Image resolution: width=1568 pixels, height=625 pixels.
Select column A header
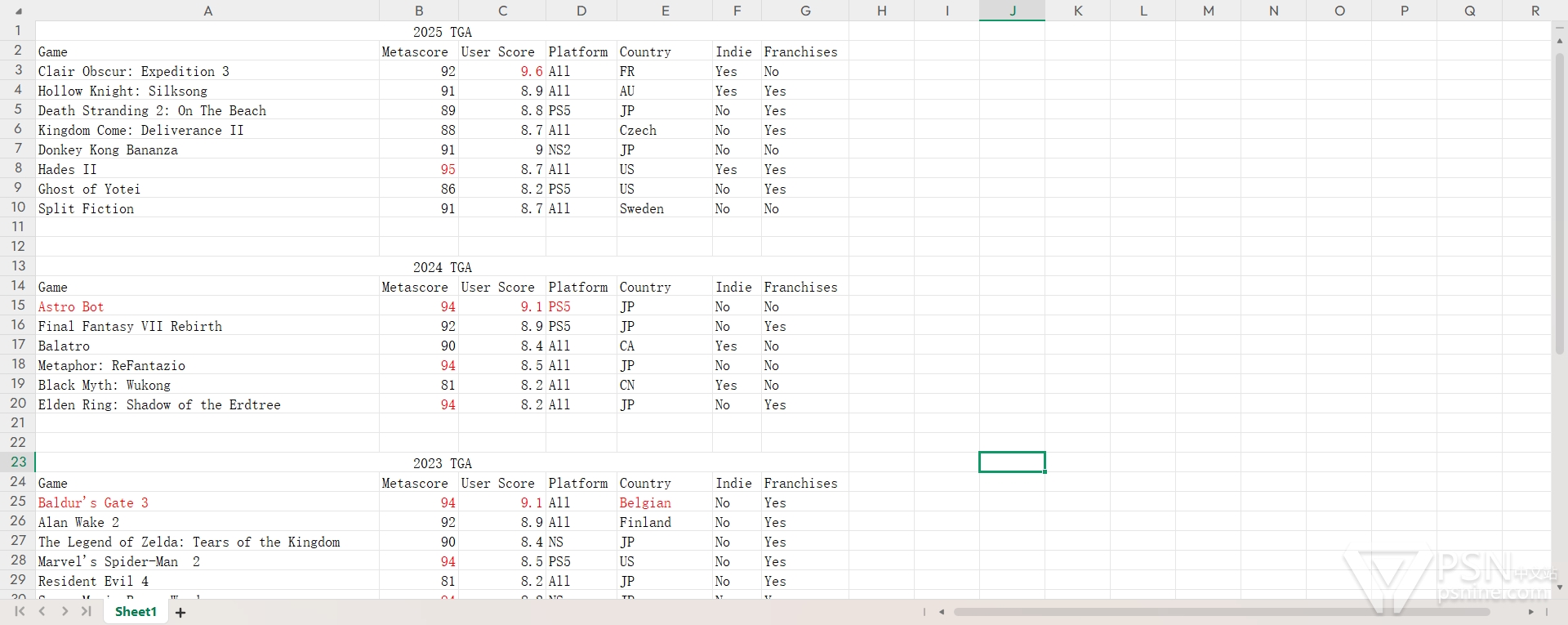point(207,11)
